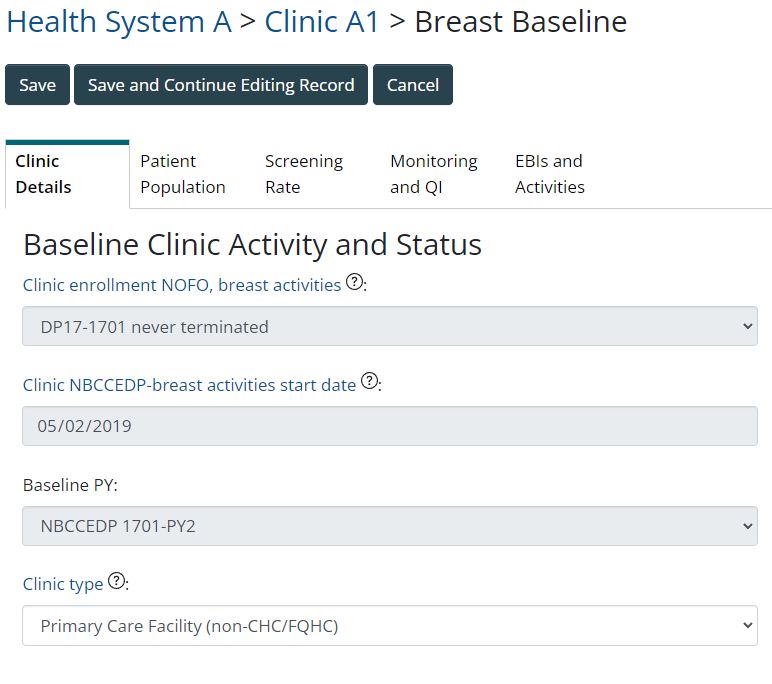Click the Clinic enrollment NOFO label link
This screenshot has height=684, width=772.
pyautogui.click(x=182, y=285)
